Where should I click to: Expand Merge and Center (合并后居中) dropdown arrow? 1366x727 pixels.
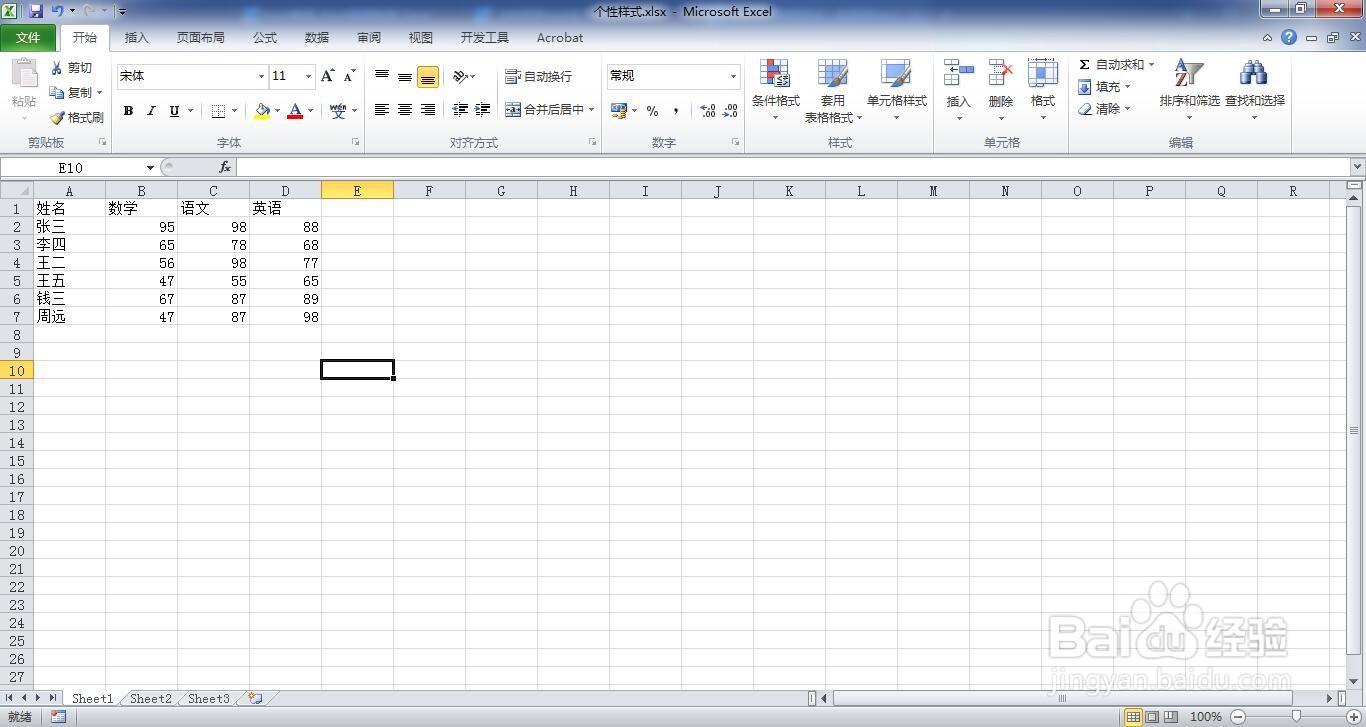[x=592, y=110]
